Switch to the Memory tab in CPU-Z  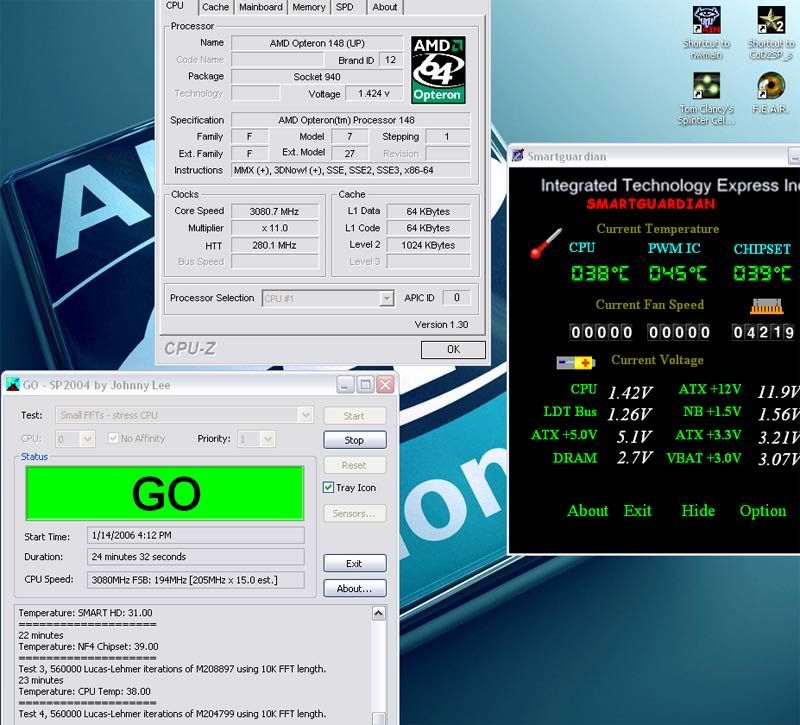coord(309,7)
